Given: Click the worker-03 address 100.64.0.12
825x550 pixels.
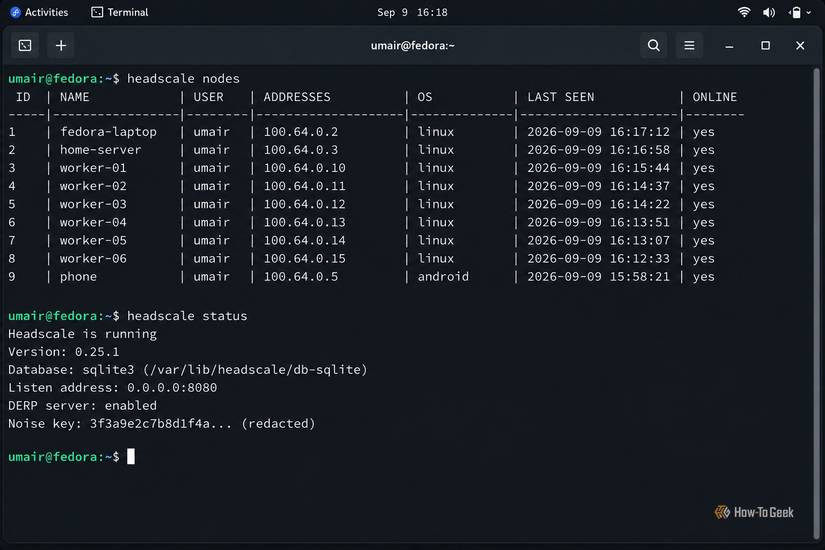Looking at the screenshot, I should pyautogui.click(x=304, y=204).
